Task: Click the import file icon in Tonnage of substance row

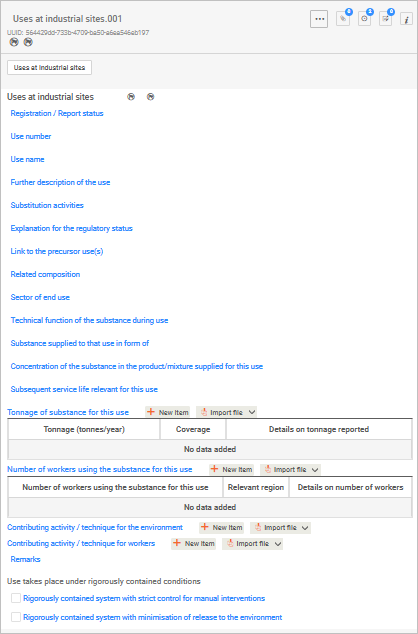Action: click(204, 412)
